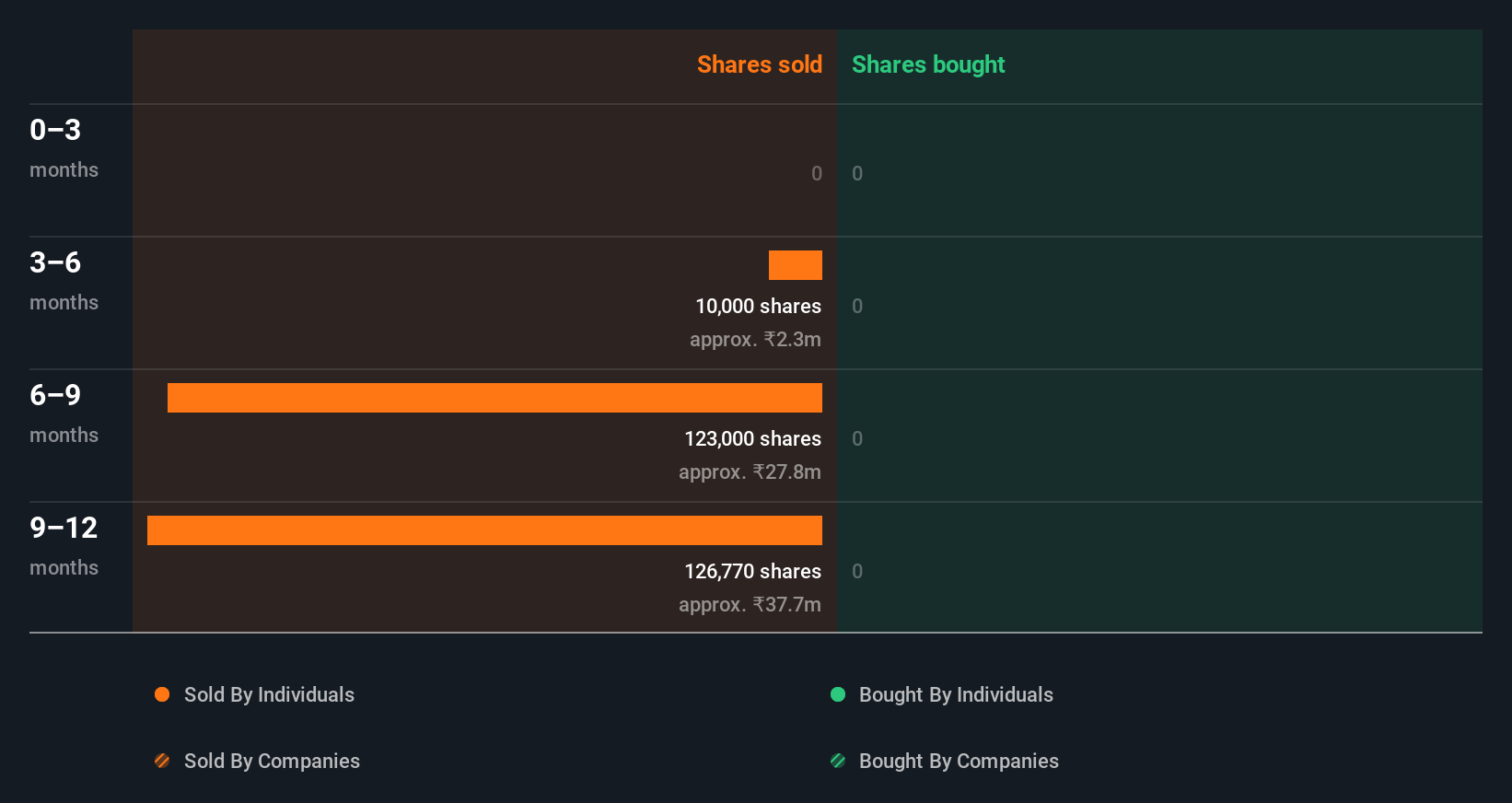Click the orange Sold By Individuals legend dot
The height and width of the screenshot is (803, 1512).
(162, 694)
